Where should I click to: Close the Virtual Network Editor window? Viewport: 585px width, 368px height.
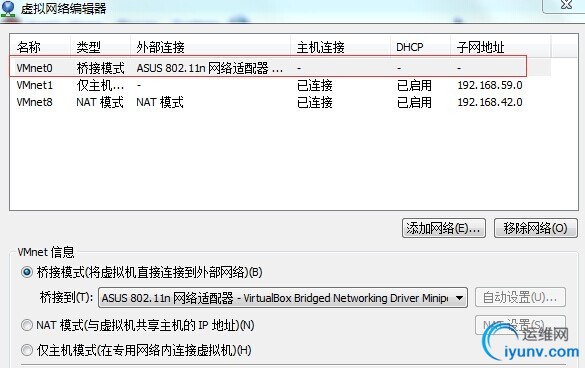[x=566, y=5]
